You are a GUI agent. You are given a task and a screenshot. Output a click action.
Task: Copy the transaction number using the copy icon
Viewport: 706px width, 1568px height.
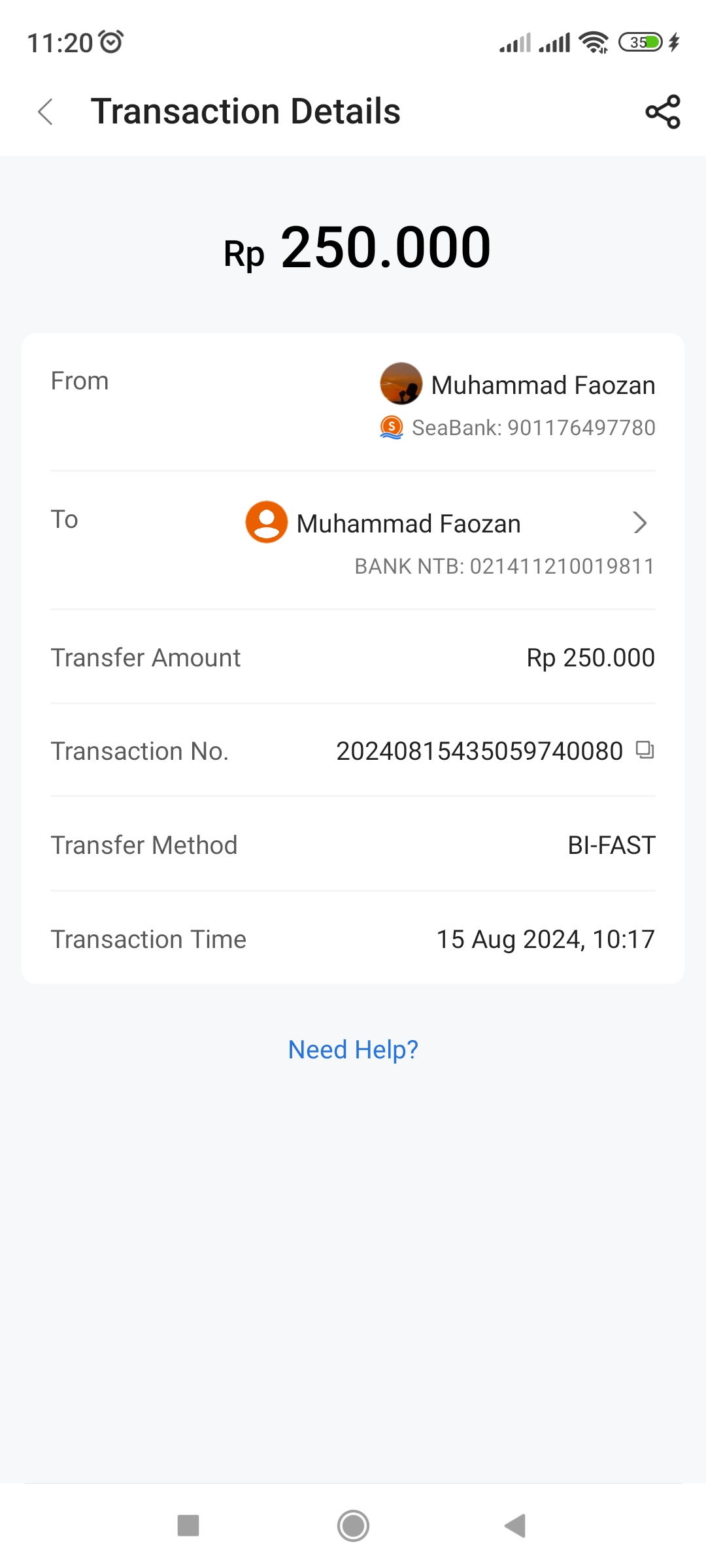click(x=645, y=750)
